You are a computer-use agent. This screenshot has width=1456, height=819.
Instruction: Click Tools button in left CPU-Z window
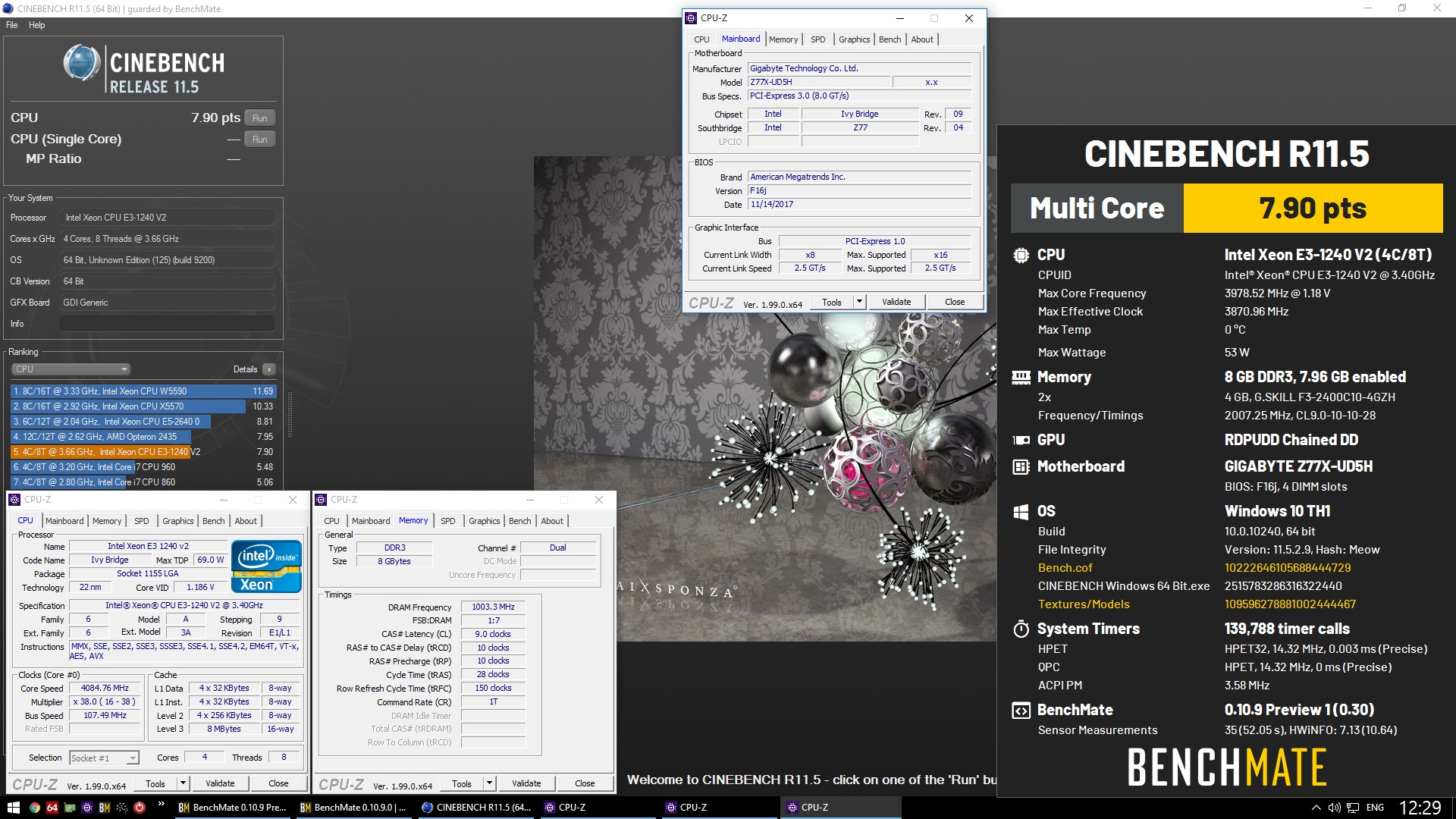pos(155,783)
